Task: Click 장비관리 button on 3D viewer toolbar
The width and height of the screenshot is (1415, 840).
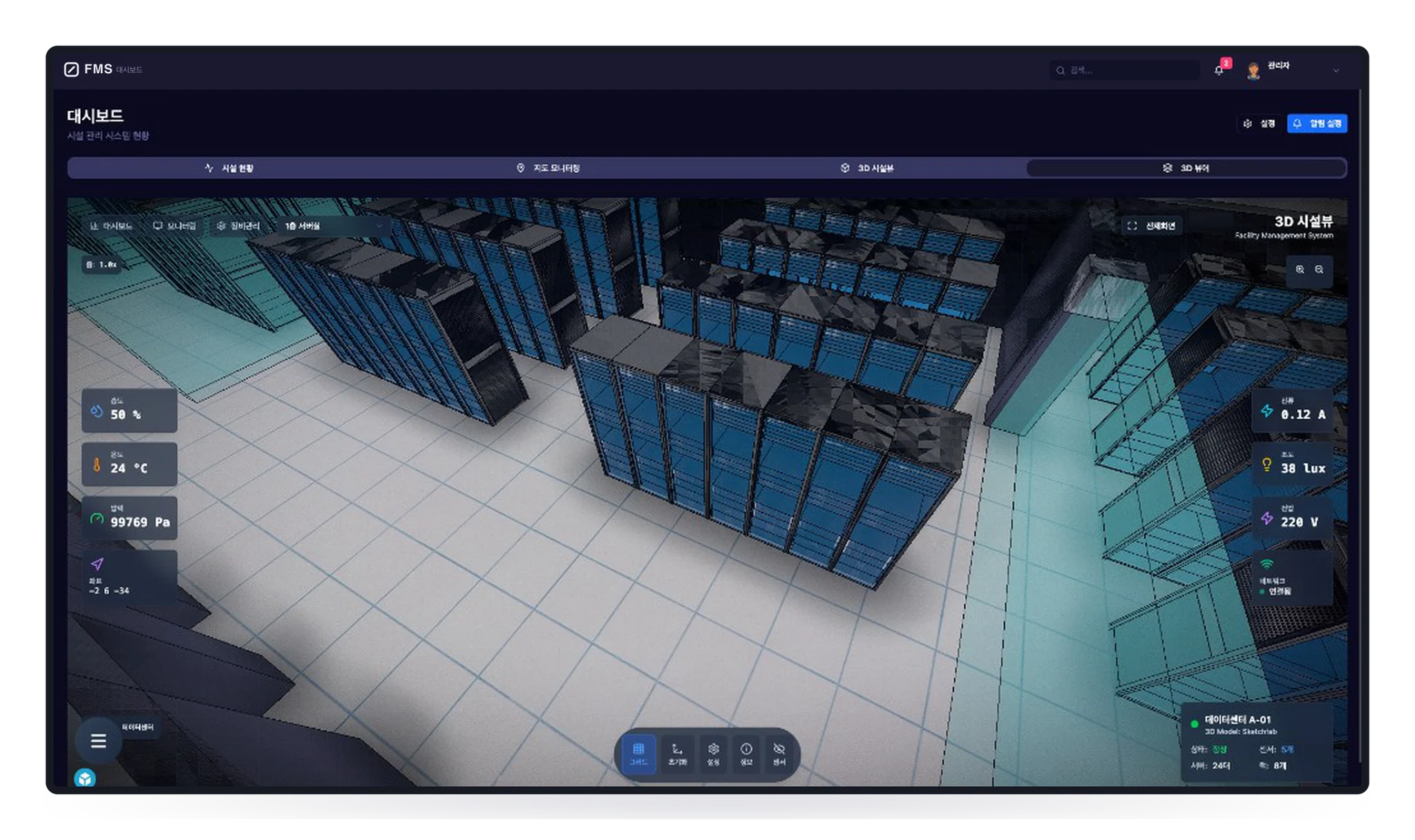Action: 238,226
